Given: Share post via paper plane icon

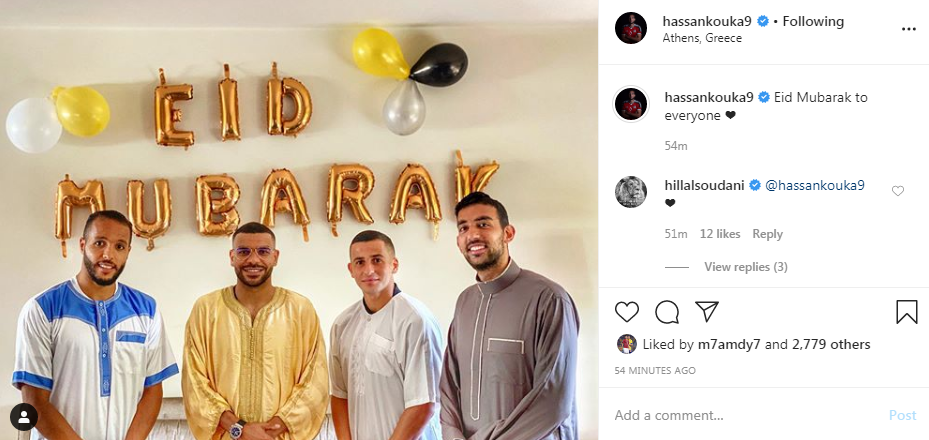Looking at the screenshot, I should [707, 311].
